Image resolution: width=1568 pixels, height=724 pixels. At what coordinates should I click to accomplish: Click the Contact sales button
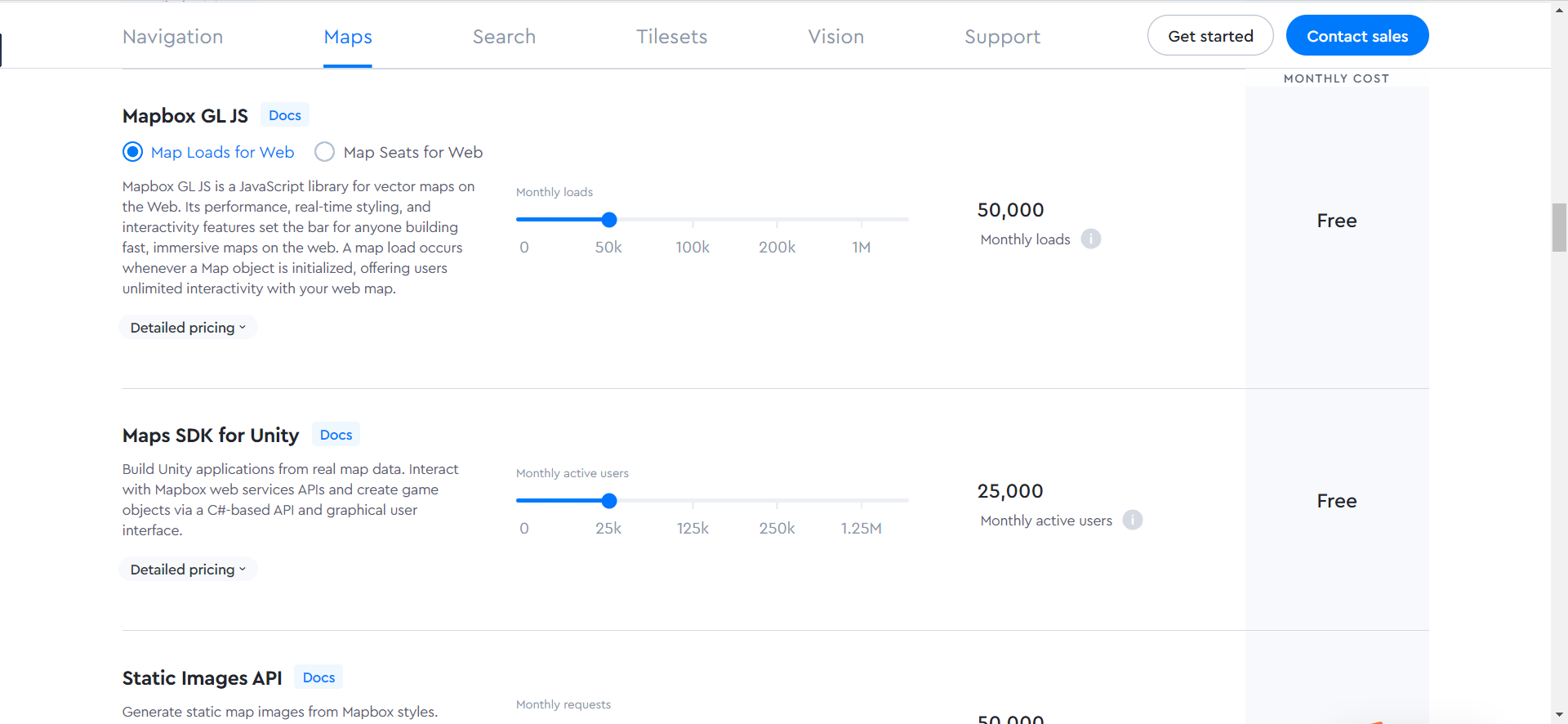click(x=1356, y=36)
